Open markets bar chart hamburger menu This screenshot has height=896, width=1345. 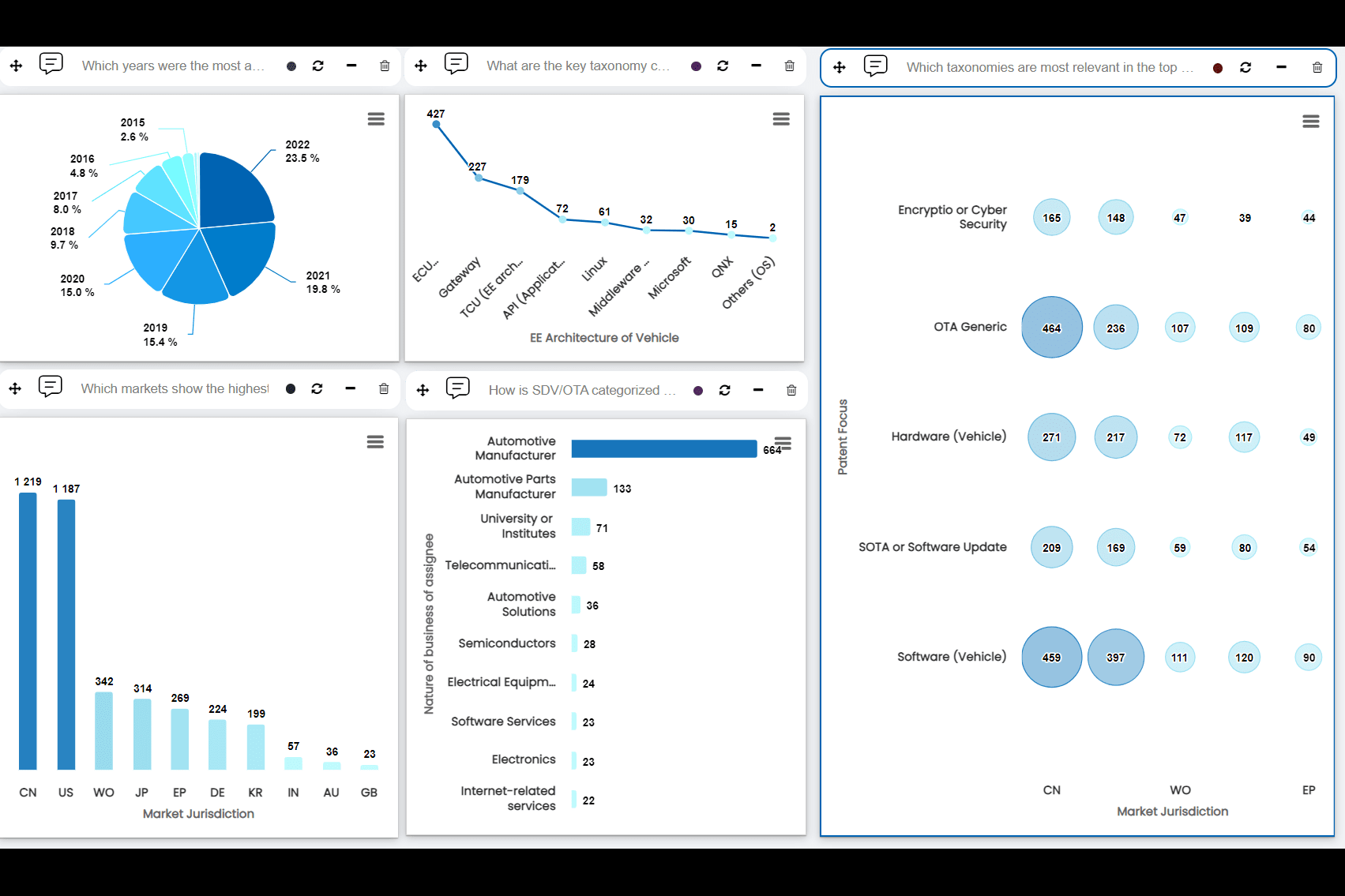click(x=375, y=442)
